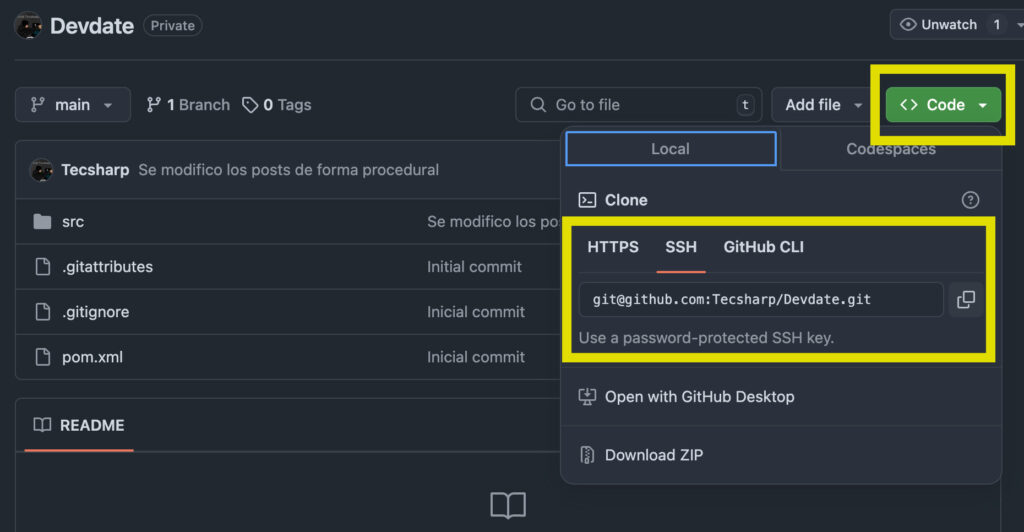Click the watchers count 1
Screen dimensions: 1024x532
997,25
